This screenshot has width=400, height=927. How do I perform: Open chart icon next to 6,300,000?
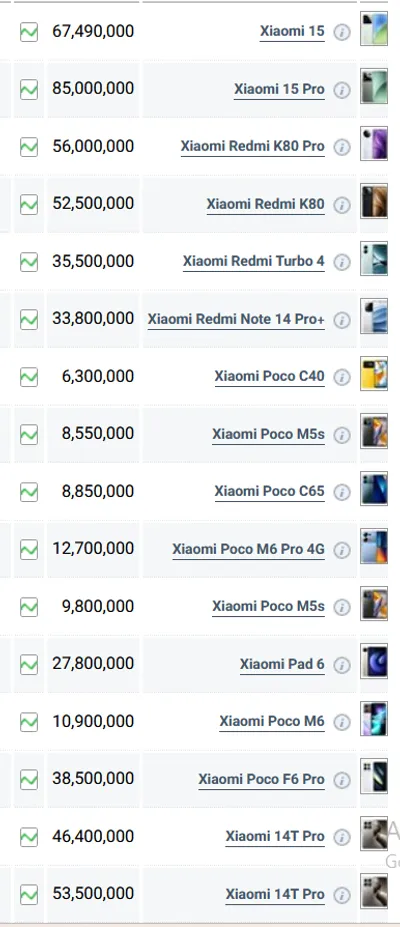click(x=29, y=377)
